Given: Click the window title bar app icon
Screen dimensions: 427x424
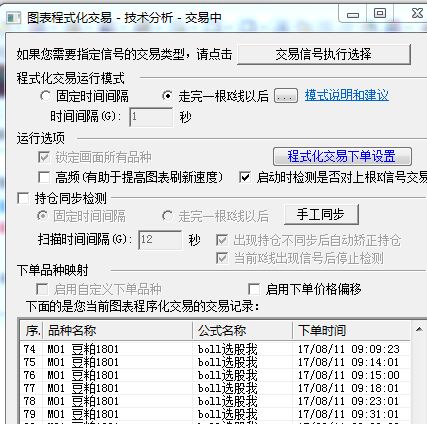Looking at the screenshot, I should point(13,17).
